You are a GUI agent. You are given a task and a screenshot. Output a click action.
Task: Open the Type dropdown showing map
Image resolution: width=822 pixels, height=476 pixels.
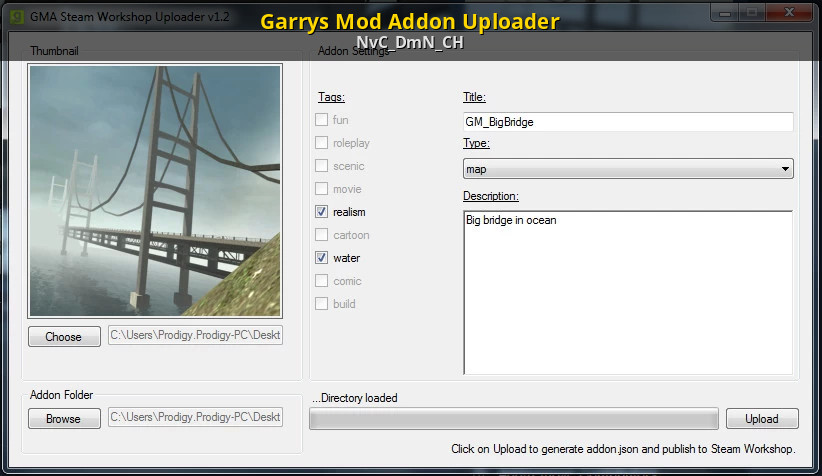click(627, 169)
